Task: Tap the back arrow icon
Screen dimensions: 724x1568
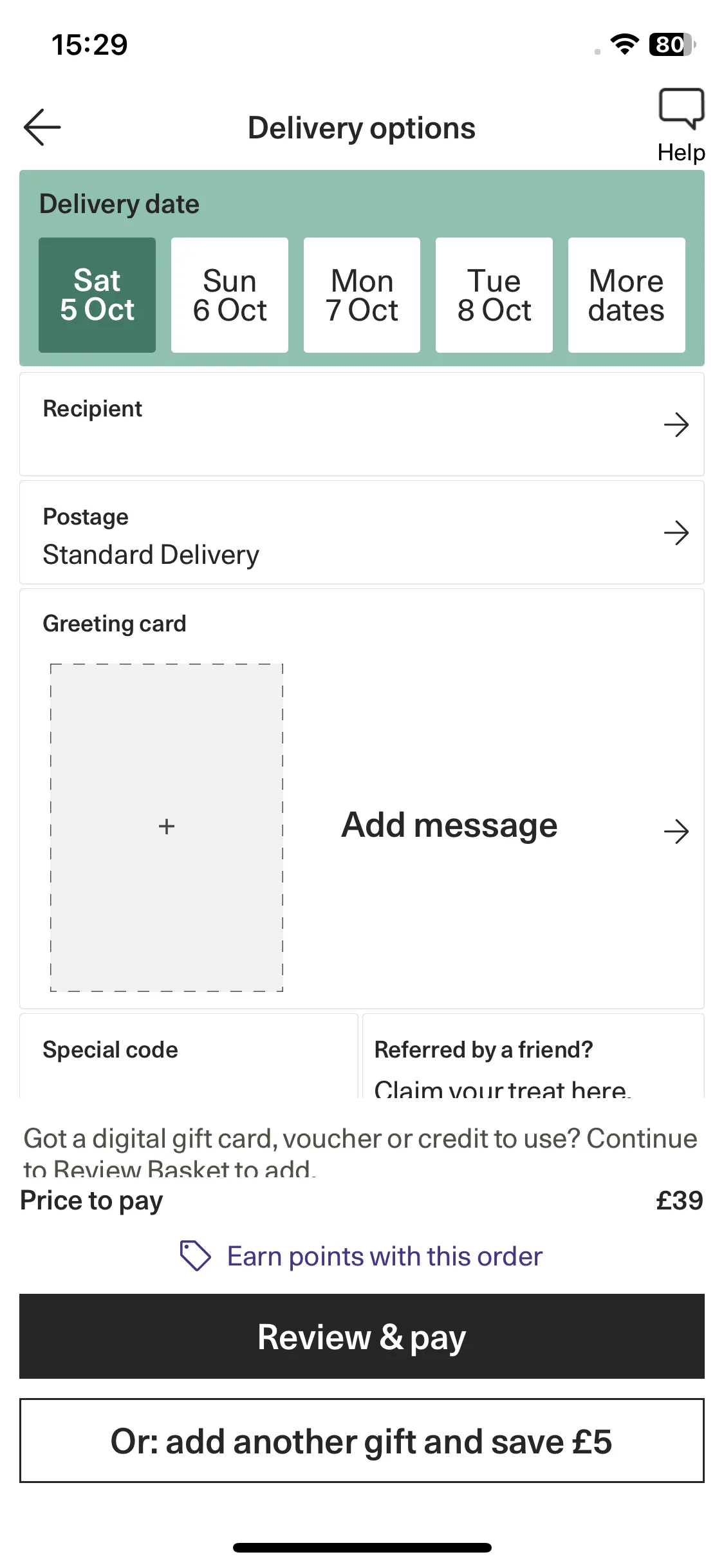Action: [42, 127]
